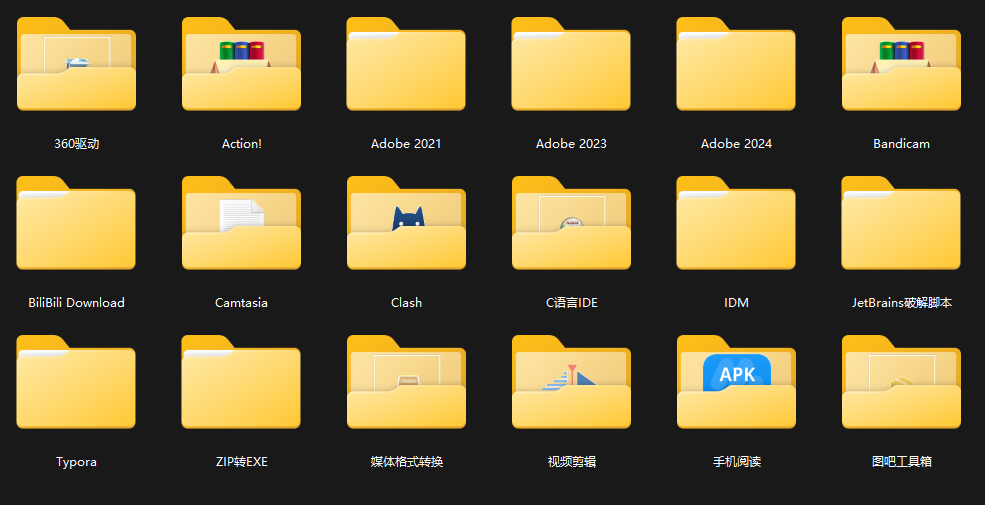Click the Bandicam folder name label
The width and height of the screenshot is (985, 505).
tap(901, 144)
